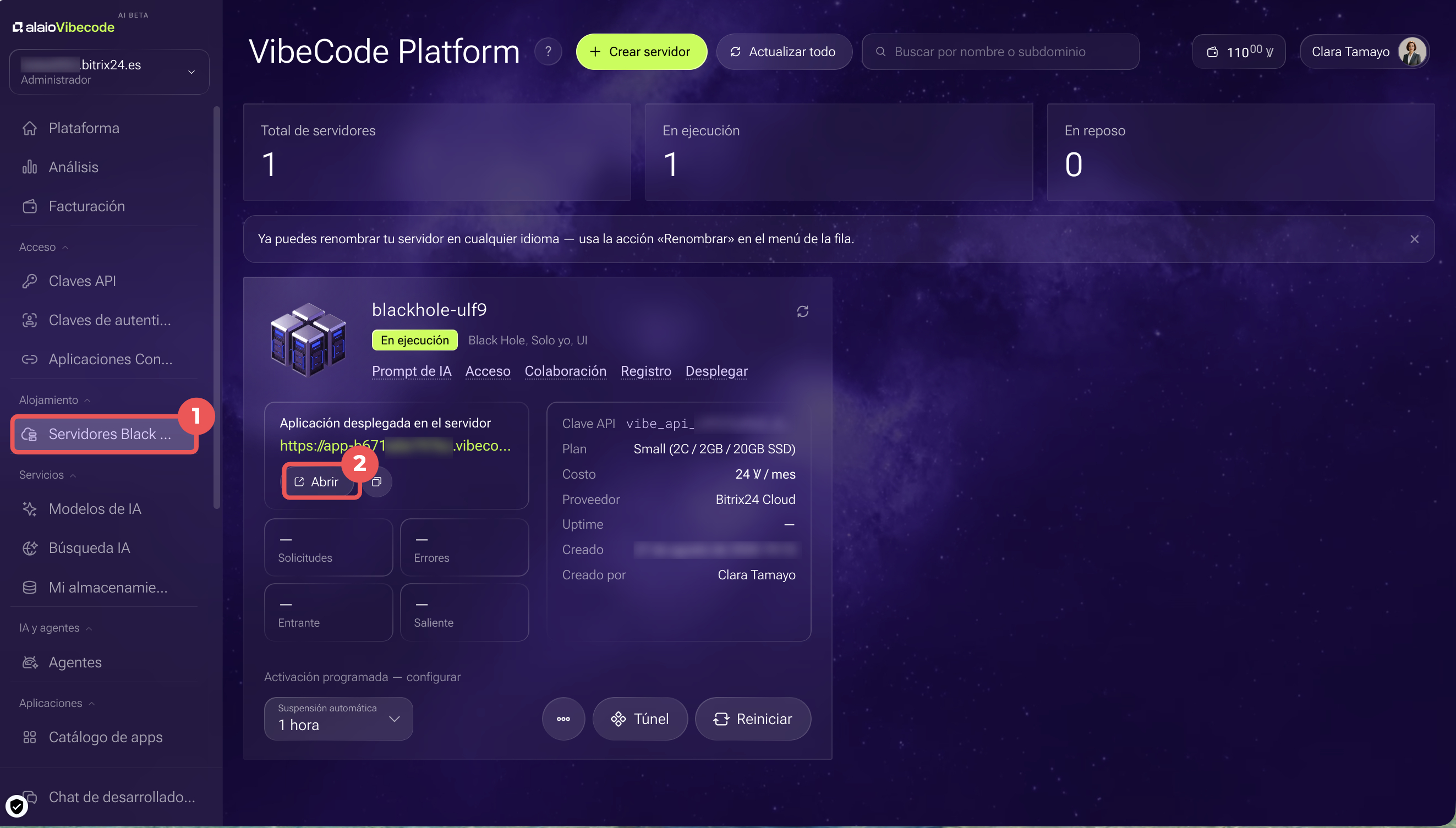
Task: Click the shield check badge
Action: pyautogui.click(x=17, y=806)
